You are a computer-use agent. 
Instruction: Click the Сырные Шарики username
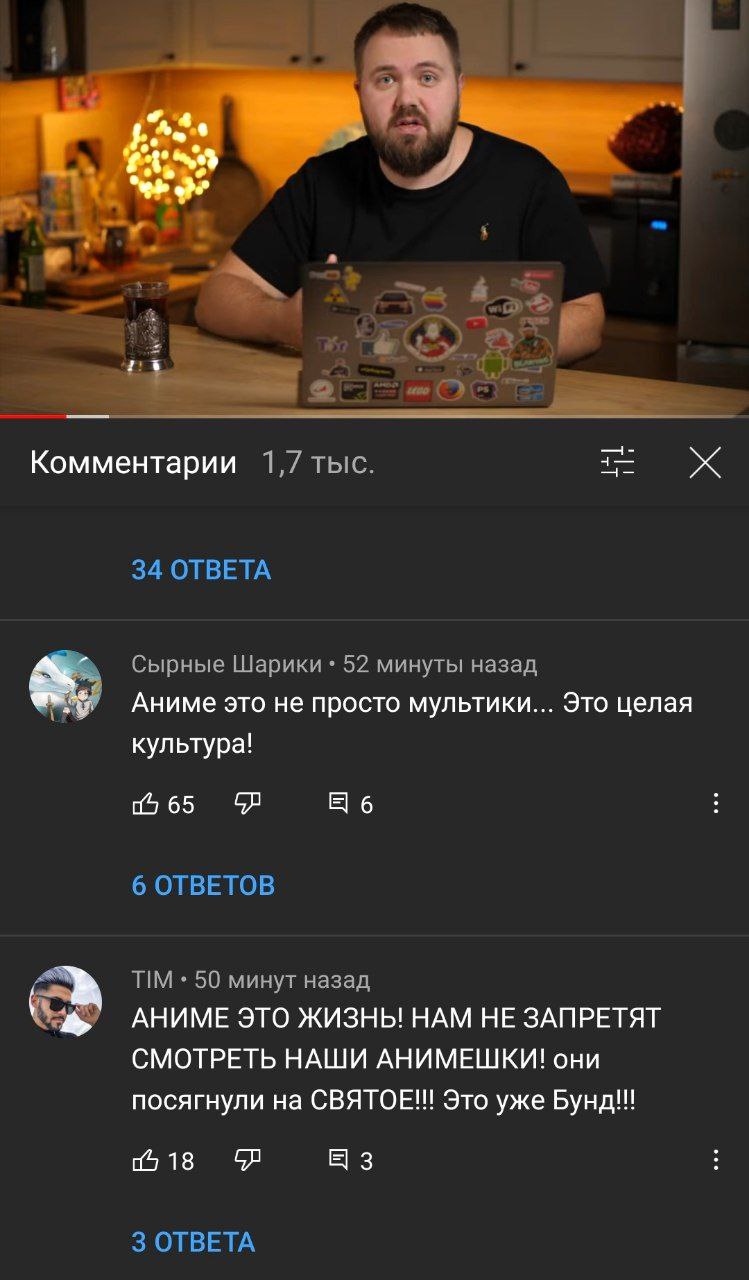[x=227, y=664]
